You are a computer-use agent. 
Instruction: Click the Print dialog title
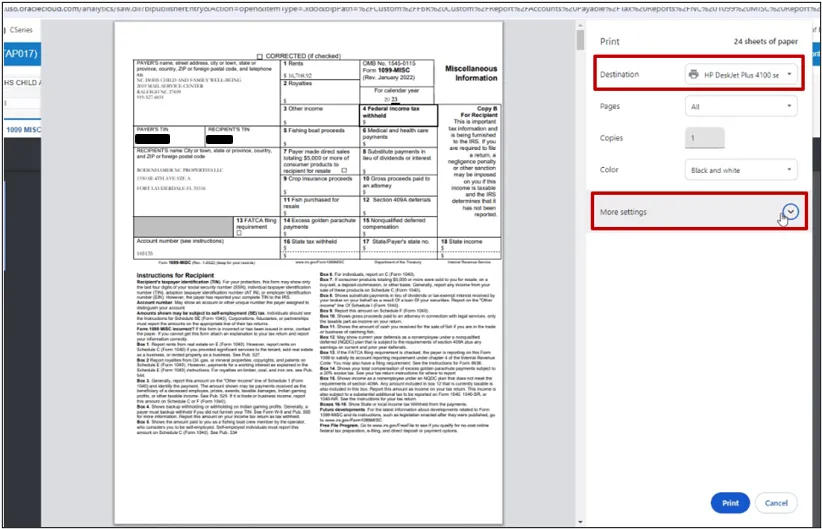pyautogui.click(x=610, y=41)
